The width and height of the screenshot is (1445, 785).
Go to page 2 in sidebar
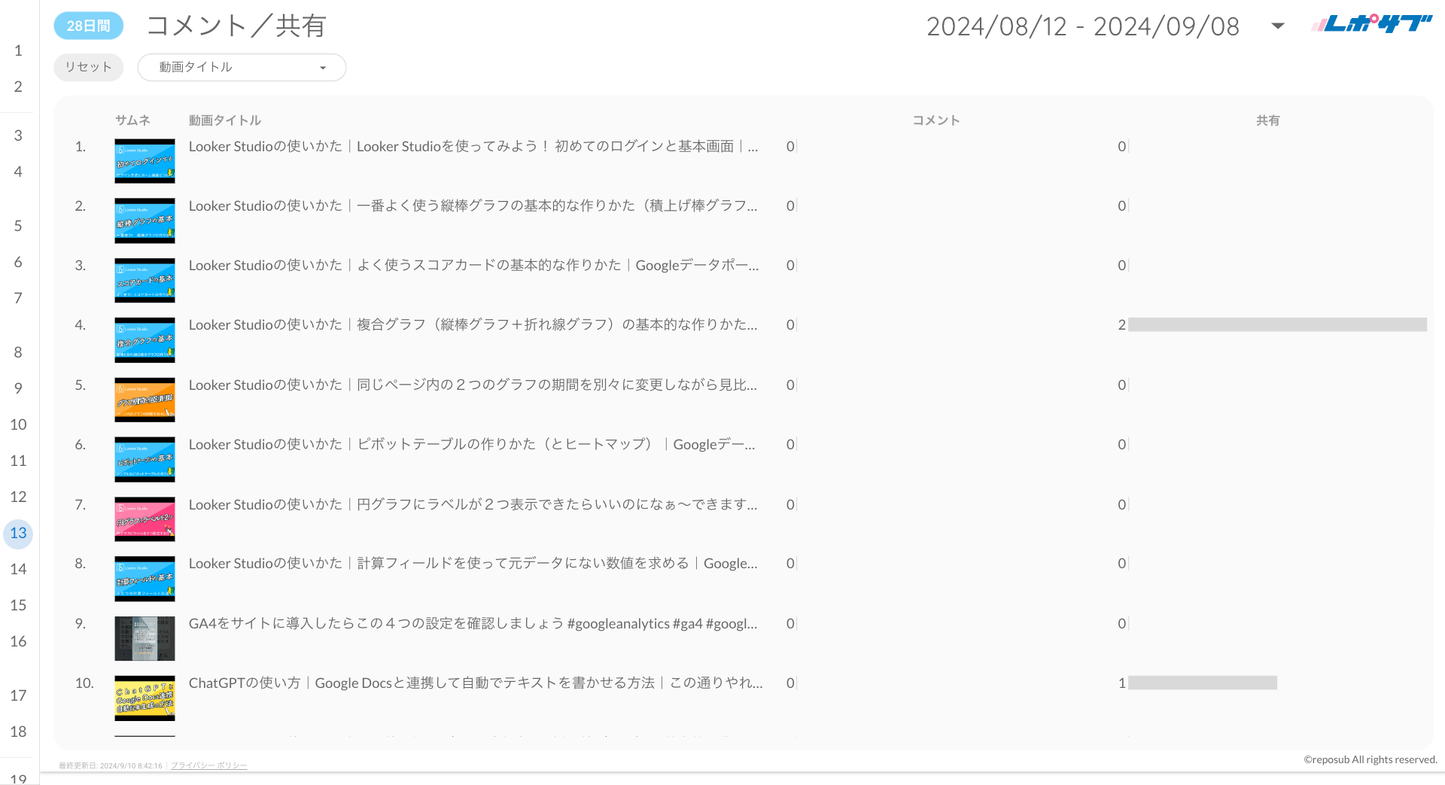tap(18, 86)
